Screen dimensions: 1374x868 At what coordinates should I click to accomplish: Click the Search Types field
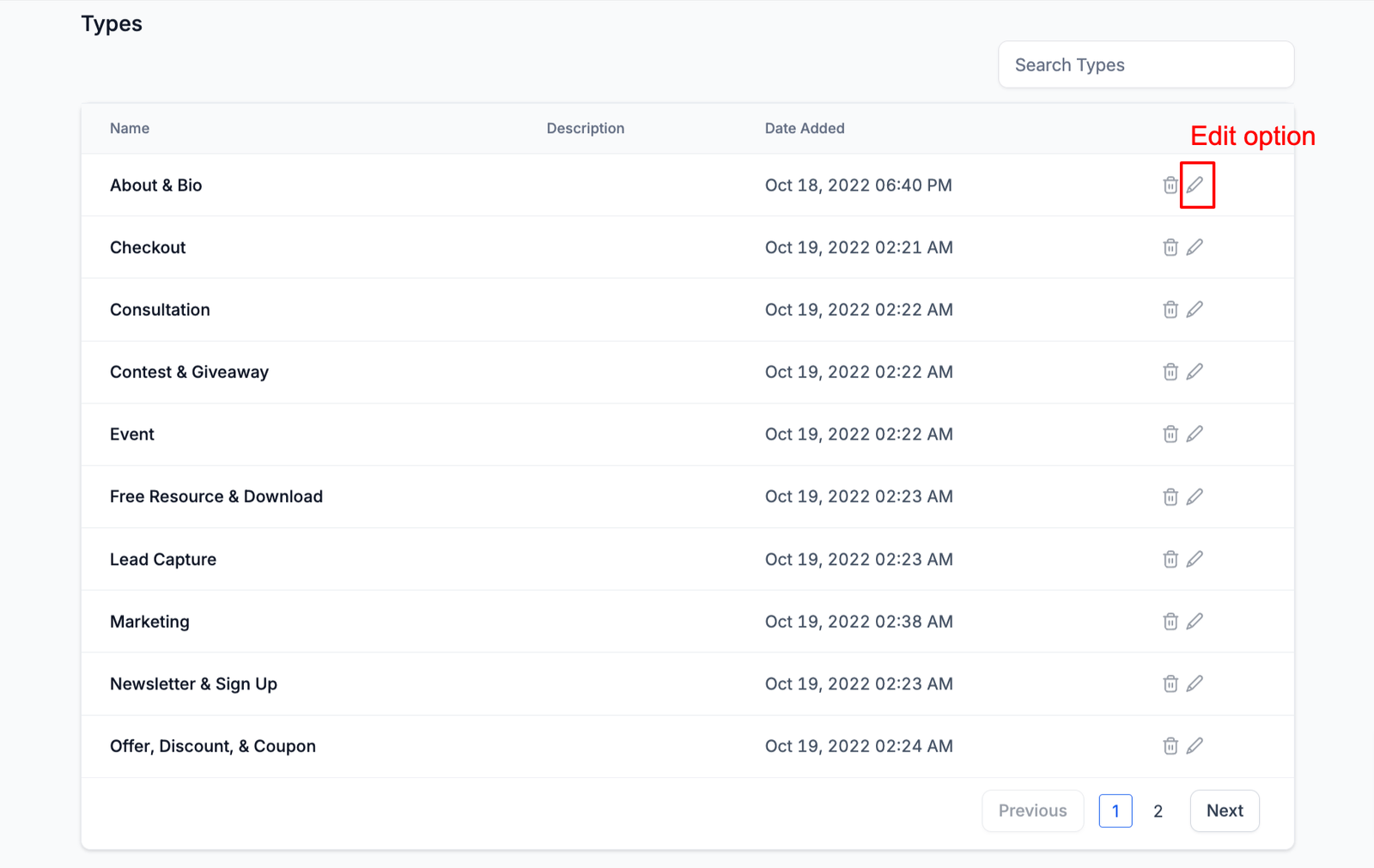pyautogui.click(x=1146, y=65)
